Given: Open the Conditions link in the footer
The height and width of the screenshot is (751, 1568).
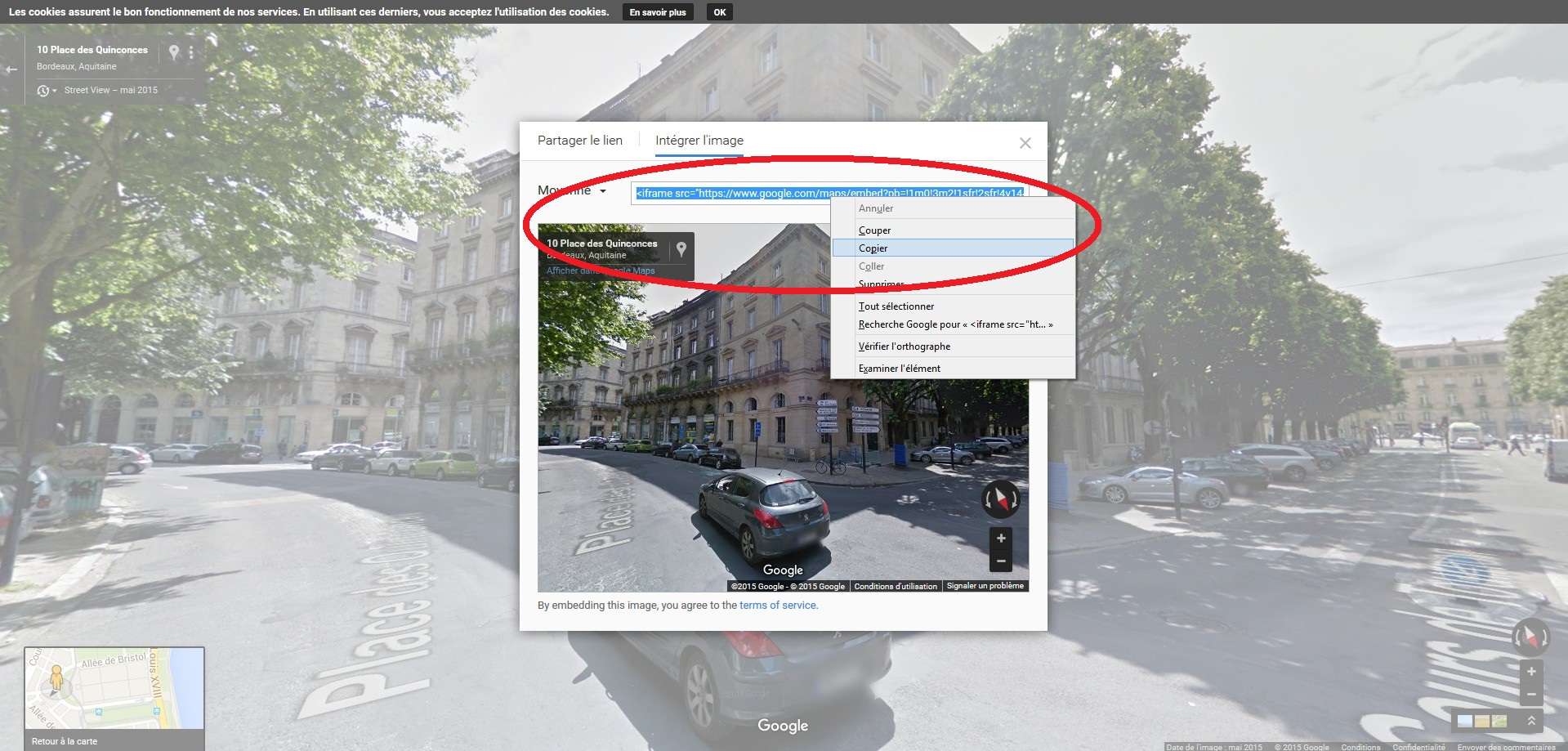Looking at the screenshot, I should pos(1360,747).
